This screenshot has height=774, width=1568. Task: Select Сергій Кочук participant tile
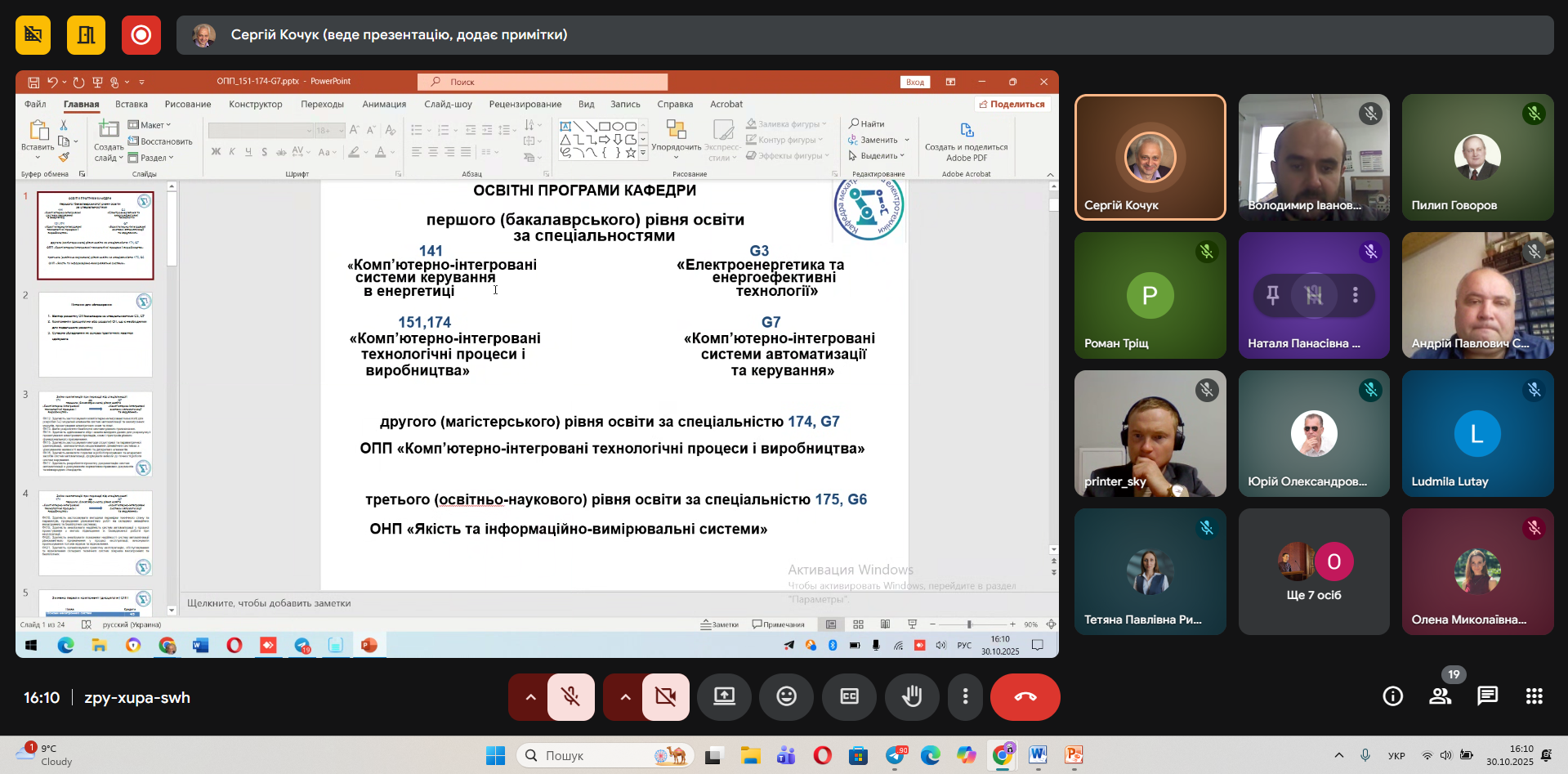click(x=1150, y=157)
